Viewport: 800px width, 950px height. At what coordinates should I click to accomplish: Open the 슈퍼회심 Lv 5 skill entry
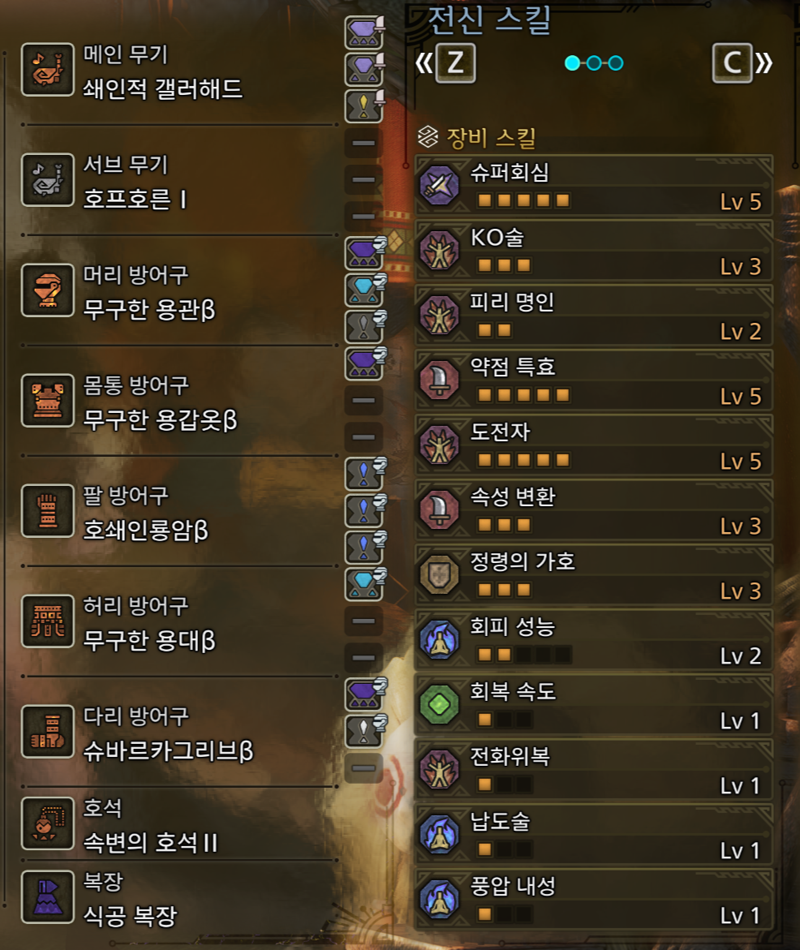click(x=594, y=186)
